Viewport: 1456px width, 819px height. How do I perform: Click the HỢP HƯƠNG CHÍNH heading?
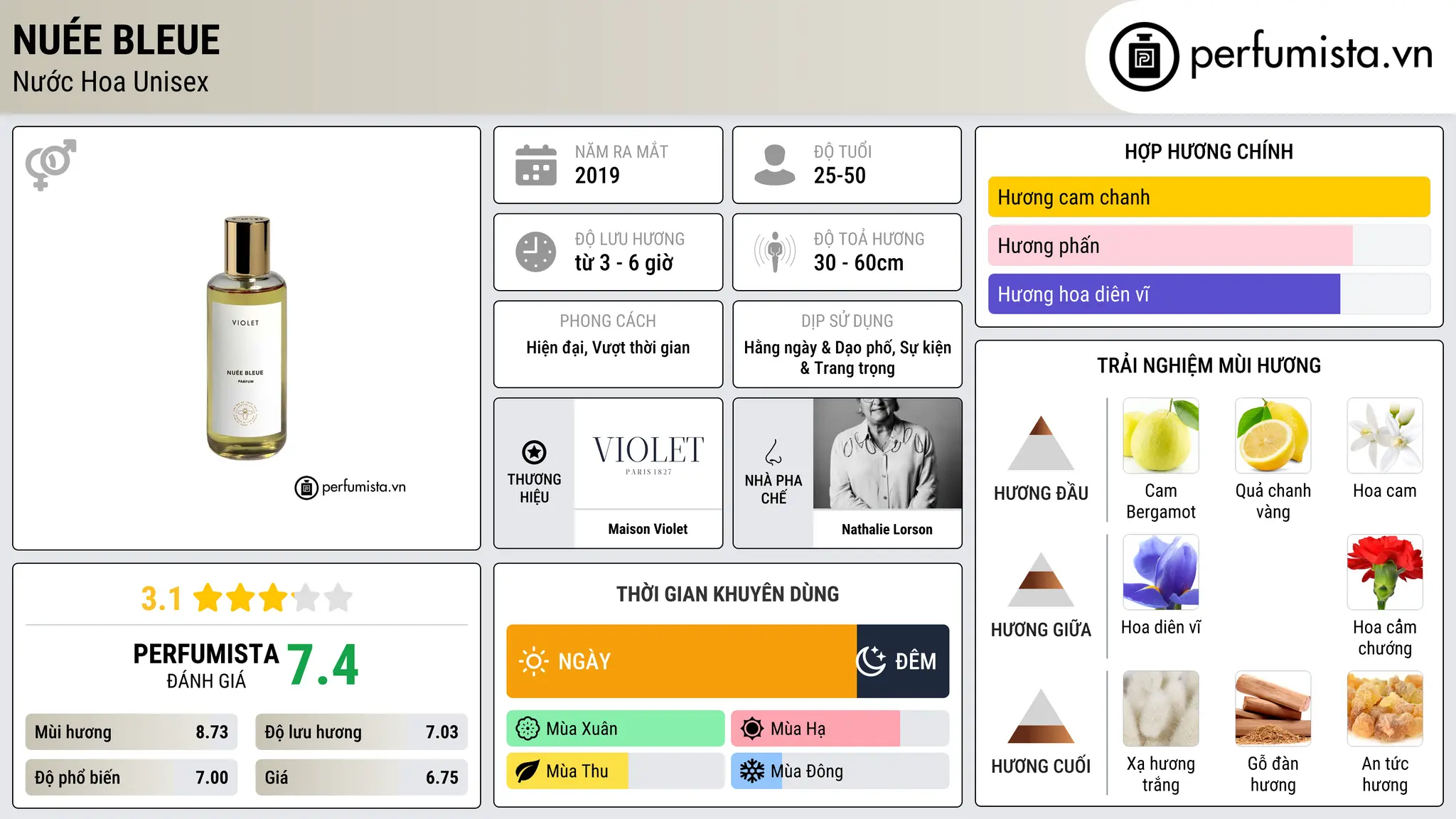click(1209, 151)
